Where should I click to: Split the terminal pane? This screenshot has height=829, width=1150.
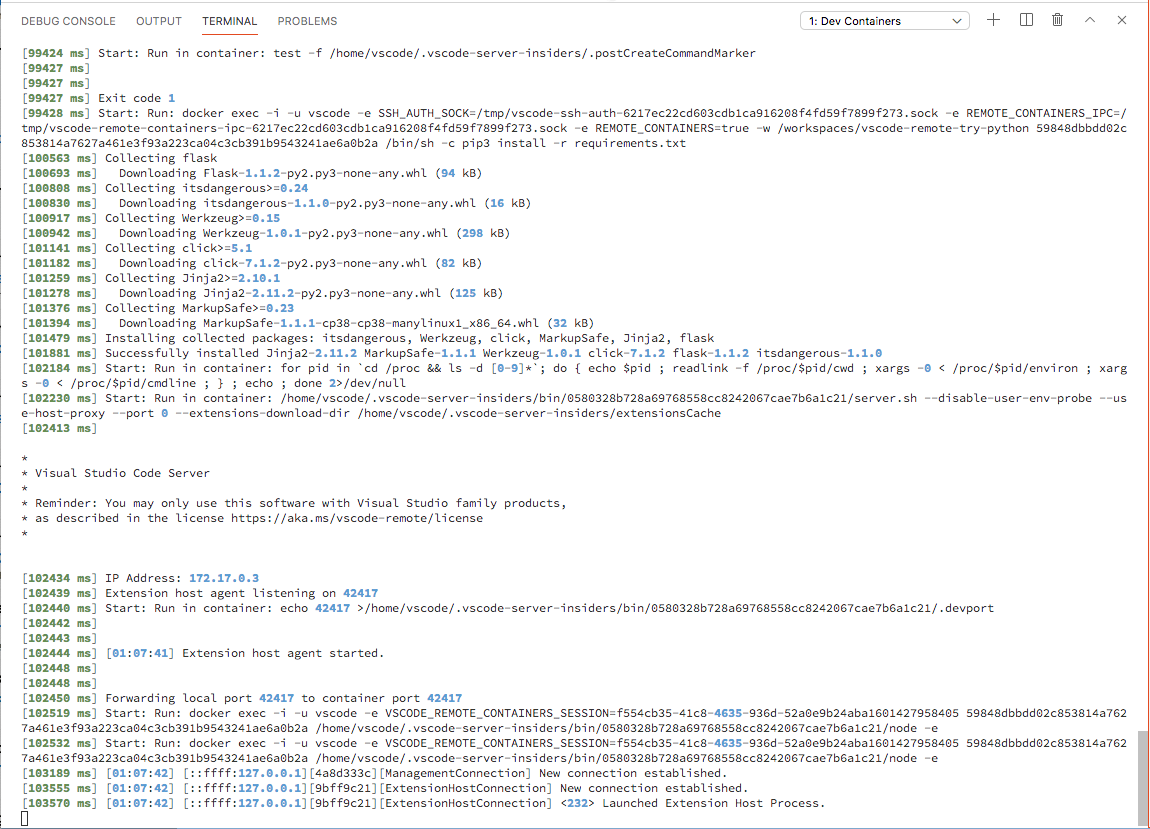tap(1025, 19)
